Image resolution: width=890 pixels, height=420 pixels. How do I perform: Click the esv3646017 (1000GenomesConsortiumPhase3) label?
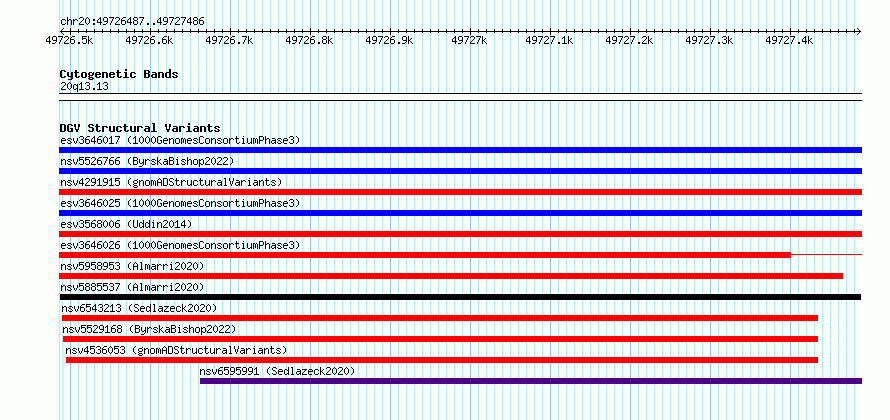click(180, 140)
